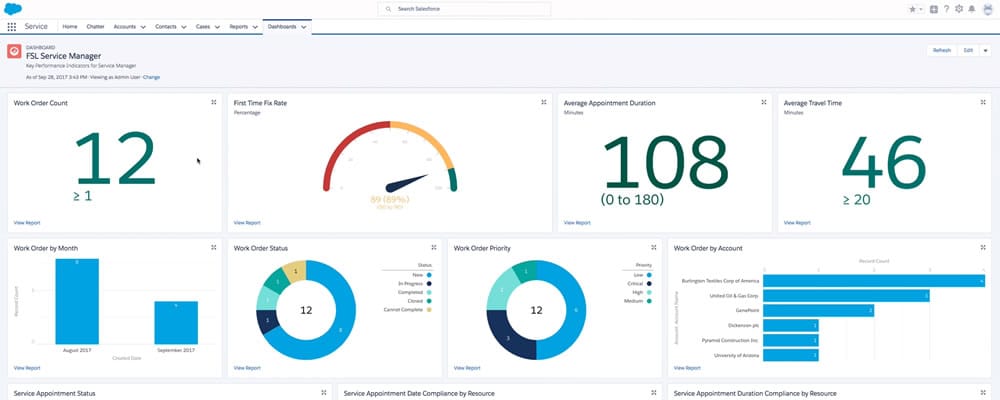Screen dimensions: 1000x400
Task: Open the Help question mark icon
Action: [x=946, y=9]
